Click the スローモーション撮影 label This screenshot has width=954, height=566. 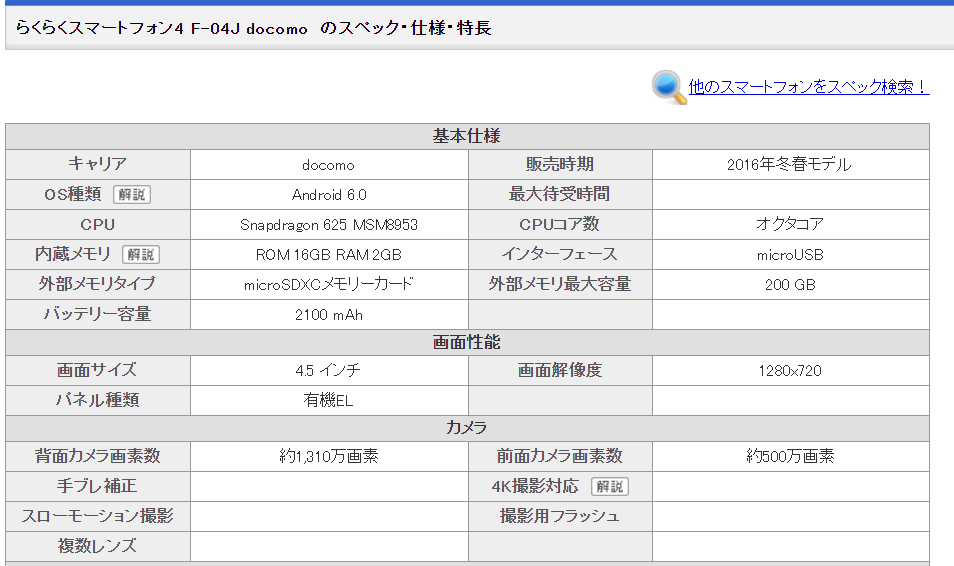click(97, 515)
